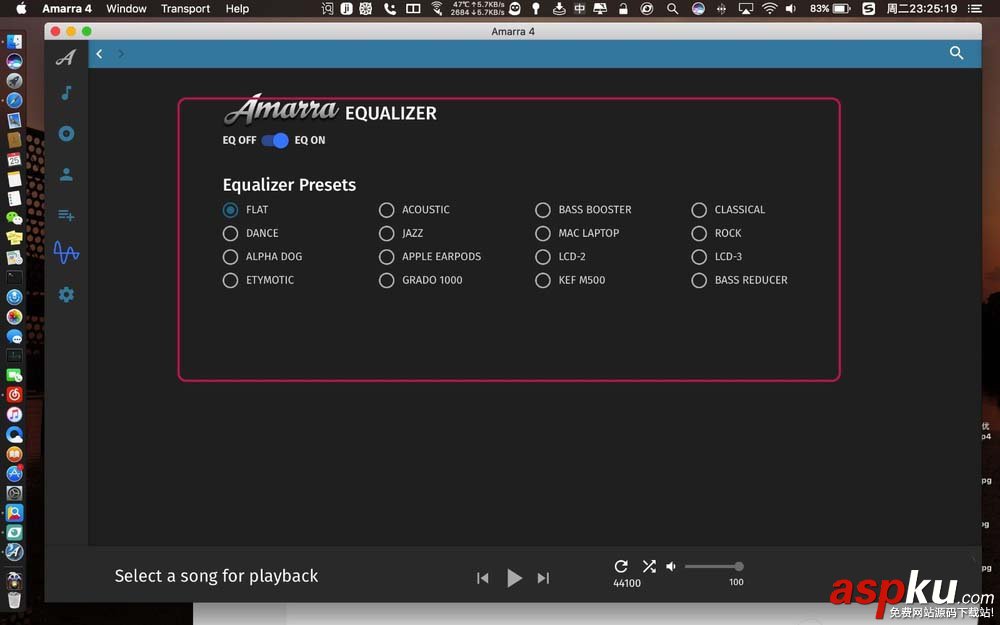This screenshot has height=625, width=1000.
Task: Select the CLASSICAL equalizer preset
Action: (699, 210)
